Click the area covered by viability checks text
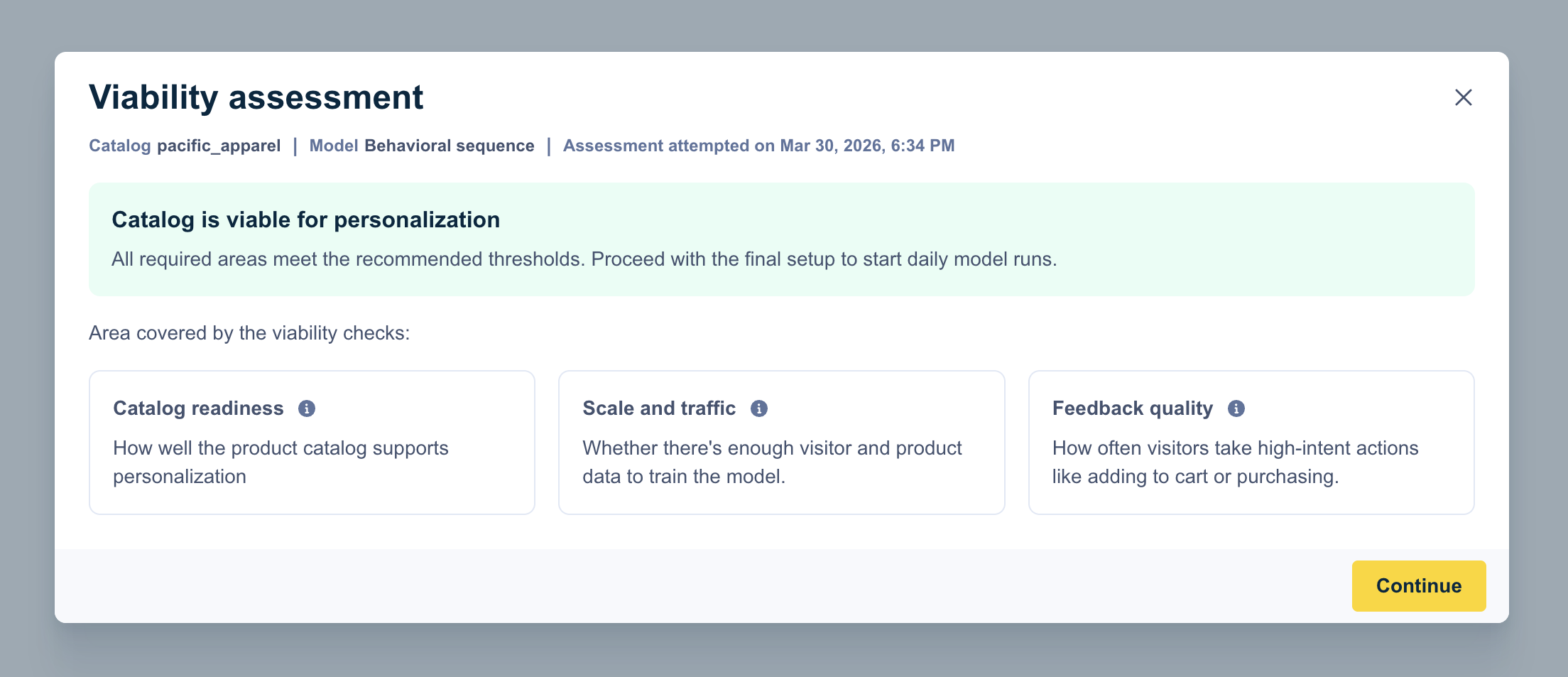1568x677 pixels. pos(249,332)
